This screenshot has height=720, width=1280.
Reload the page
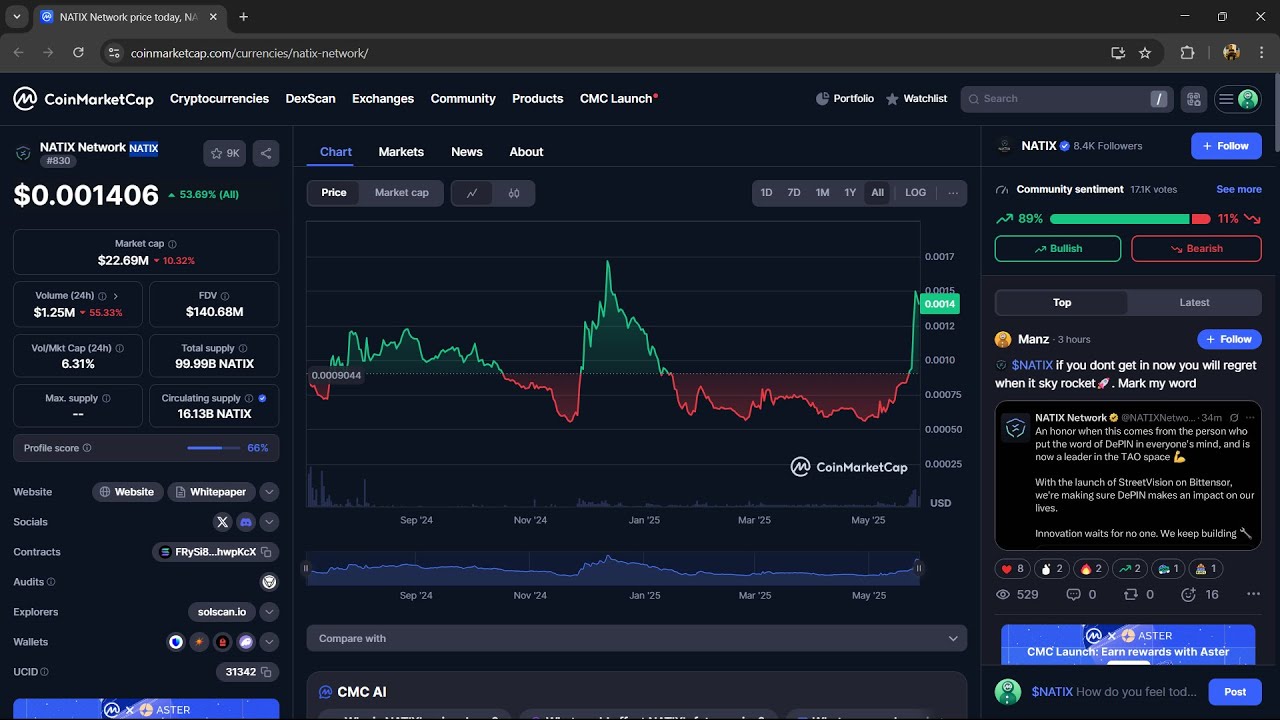point(78,53)
